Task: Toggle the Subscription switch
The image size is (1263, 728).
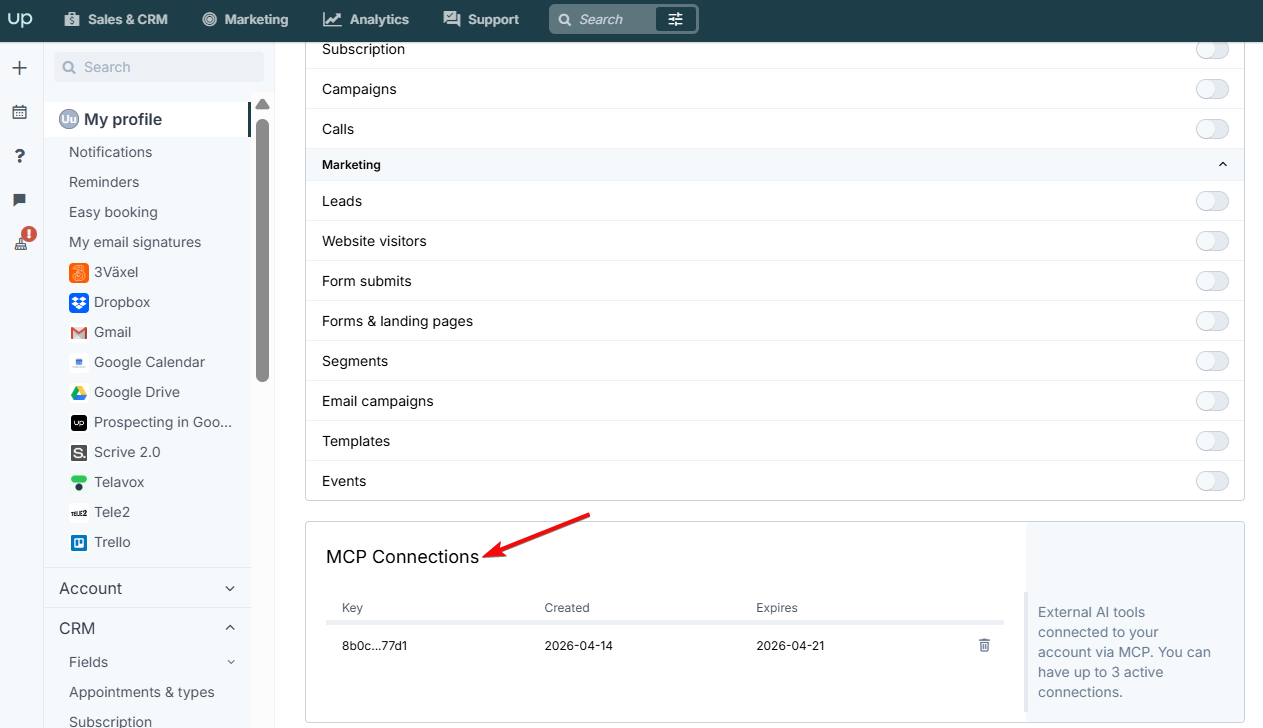Action: (1212, 49)
